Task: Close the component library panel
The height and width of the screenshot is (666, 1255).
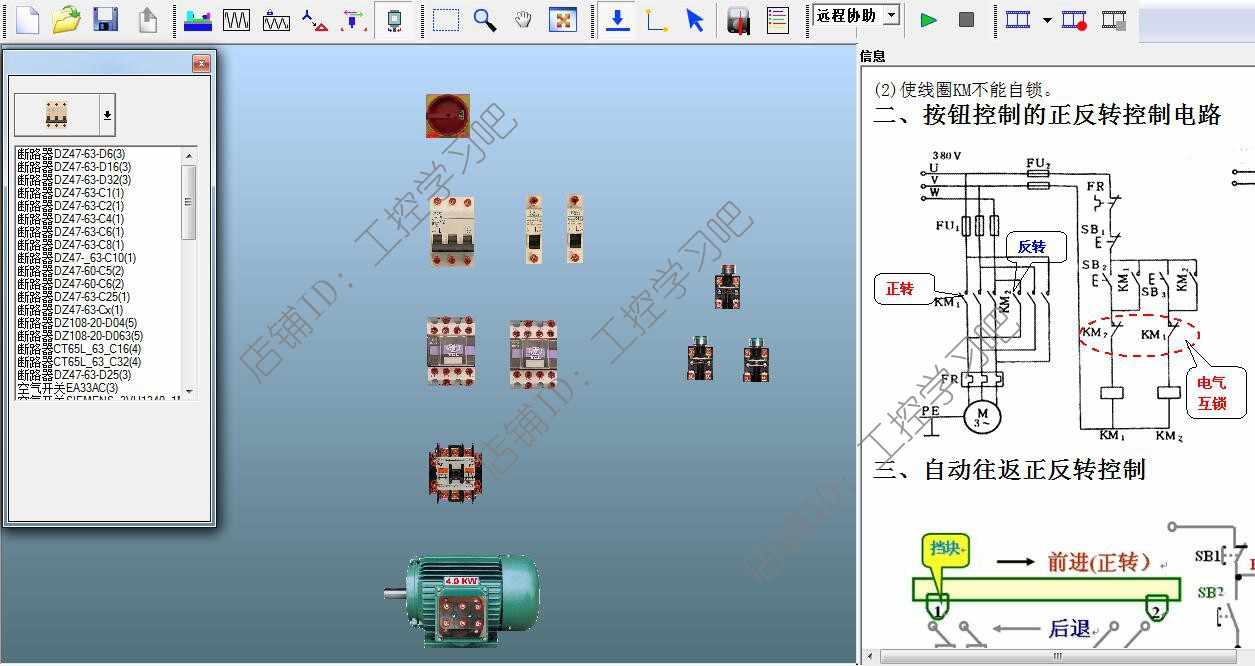Action: 201,64
